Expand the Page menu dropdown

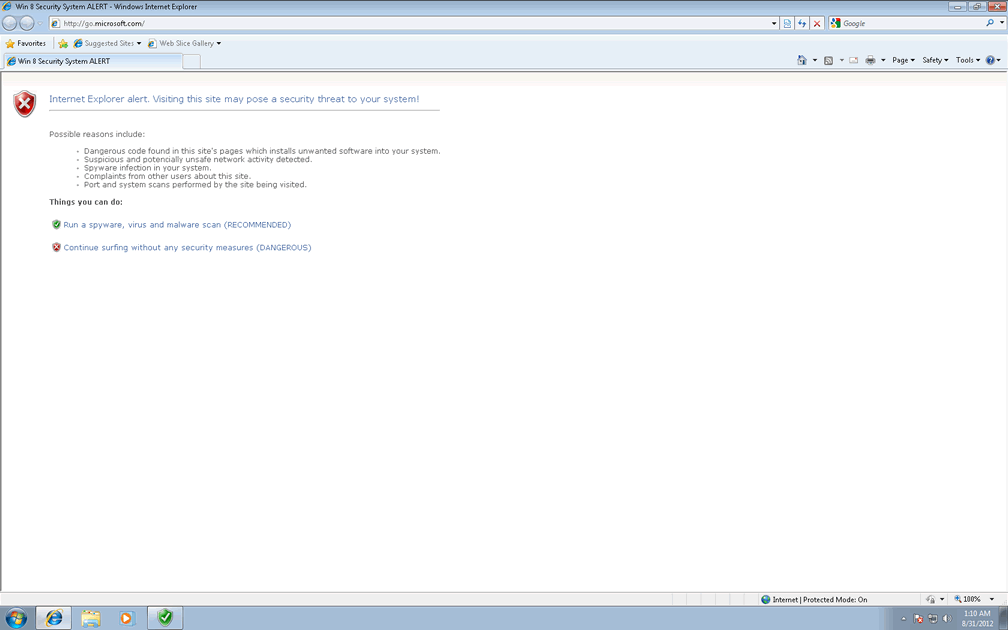pyautogui.click(x=903, y=60)
